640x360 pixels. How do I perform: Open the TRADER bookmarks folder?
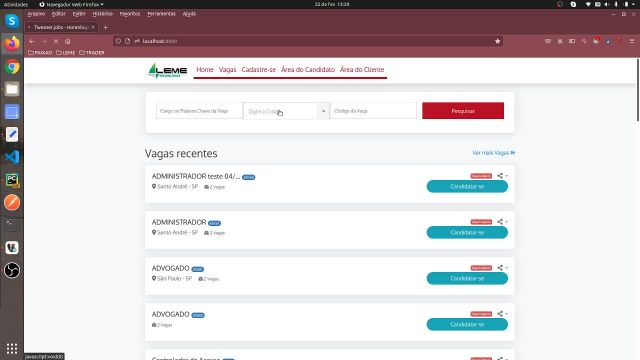(92, 53)
